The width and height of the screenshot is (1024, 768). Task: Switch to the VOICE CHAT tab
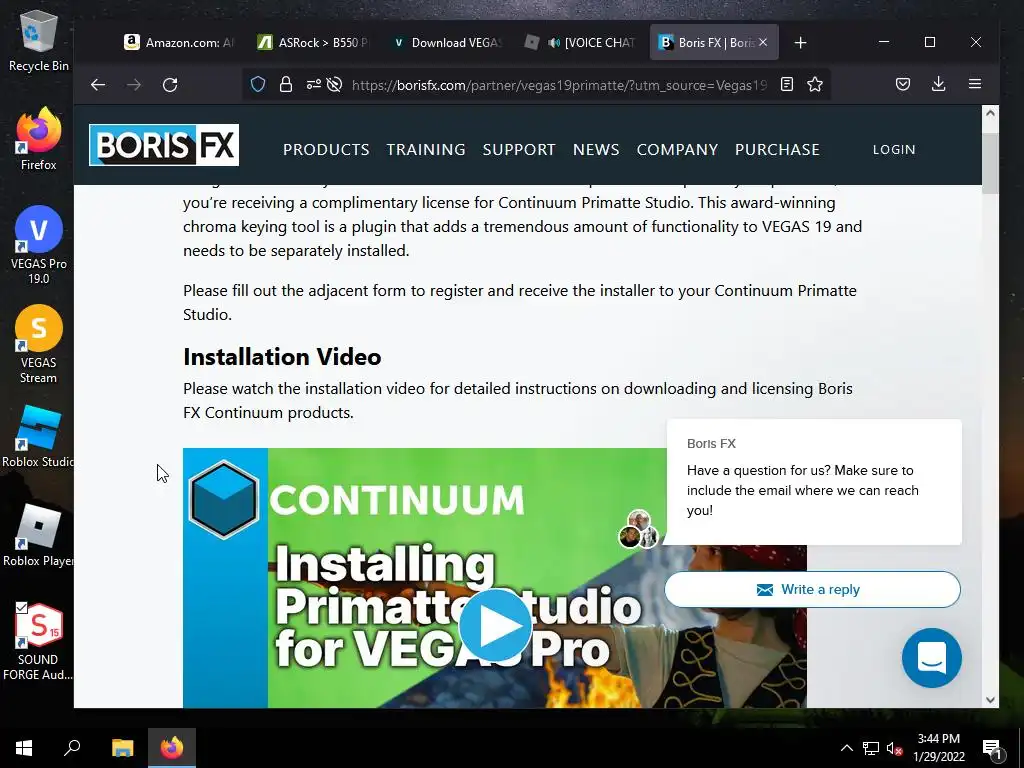[x=580, y=42]
